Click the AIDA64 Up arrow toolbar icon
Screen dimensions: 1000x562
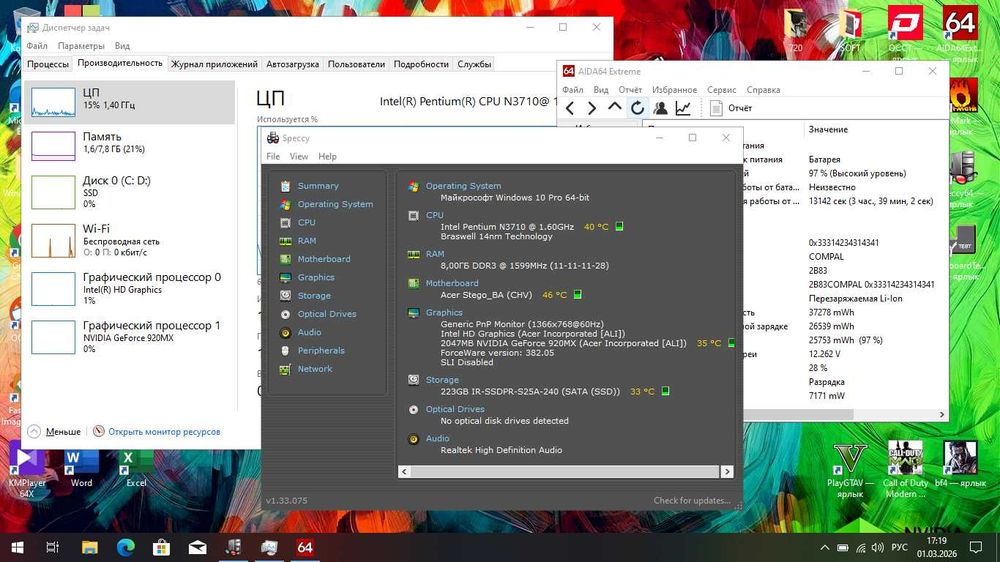615,107
